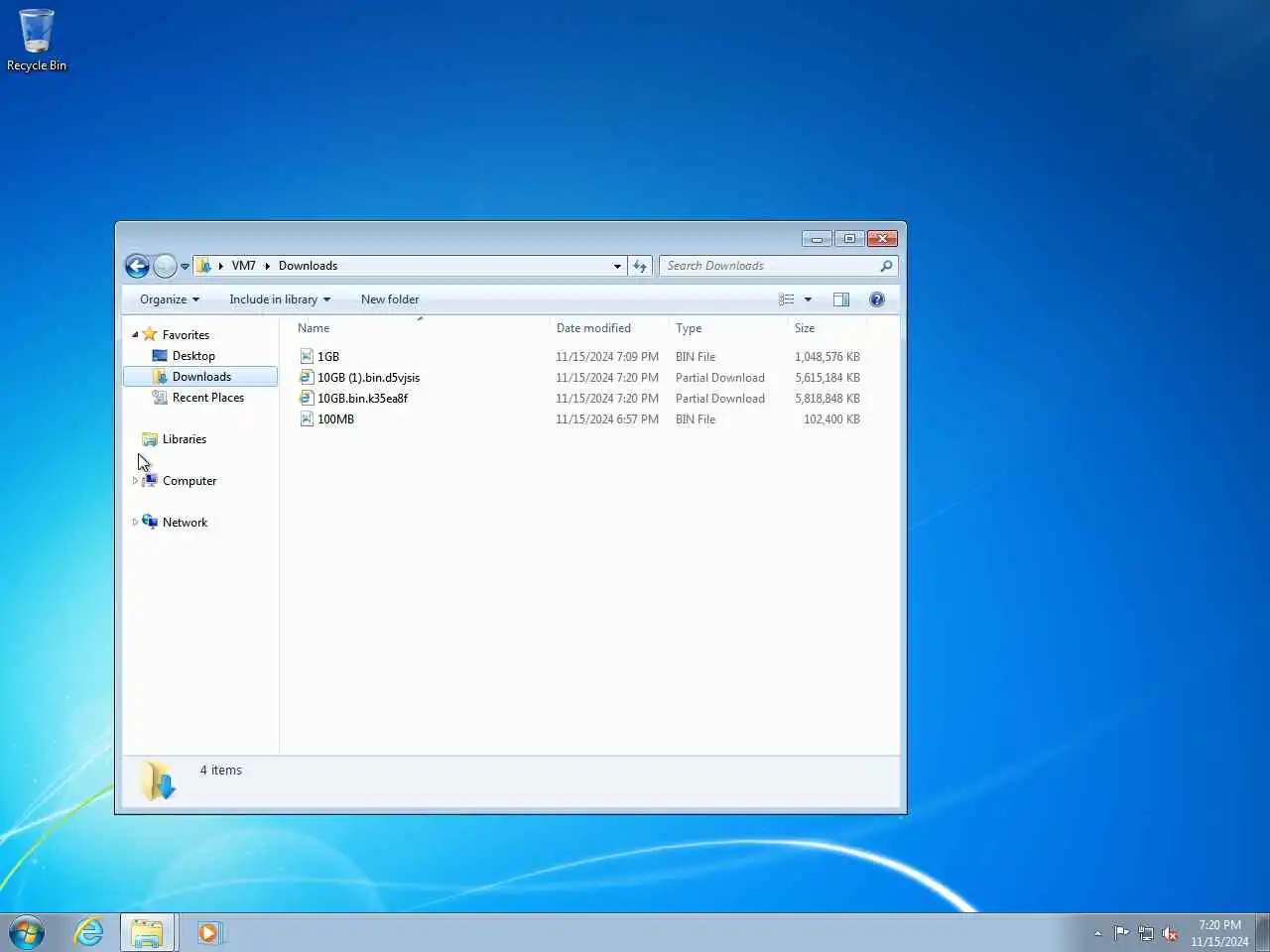This screenshot has width=1270, height=952.
Task: Expand the Computer node in the navigation pane
Action: [135, 481]
